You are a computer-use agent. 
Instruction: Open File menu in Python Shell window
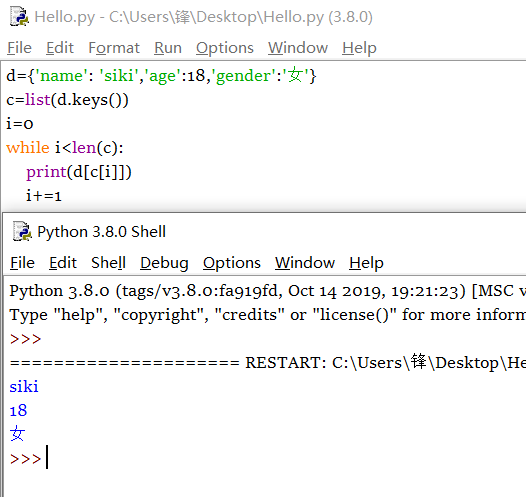(22, 263)
